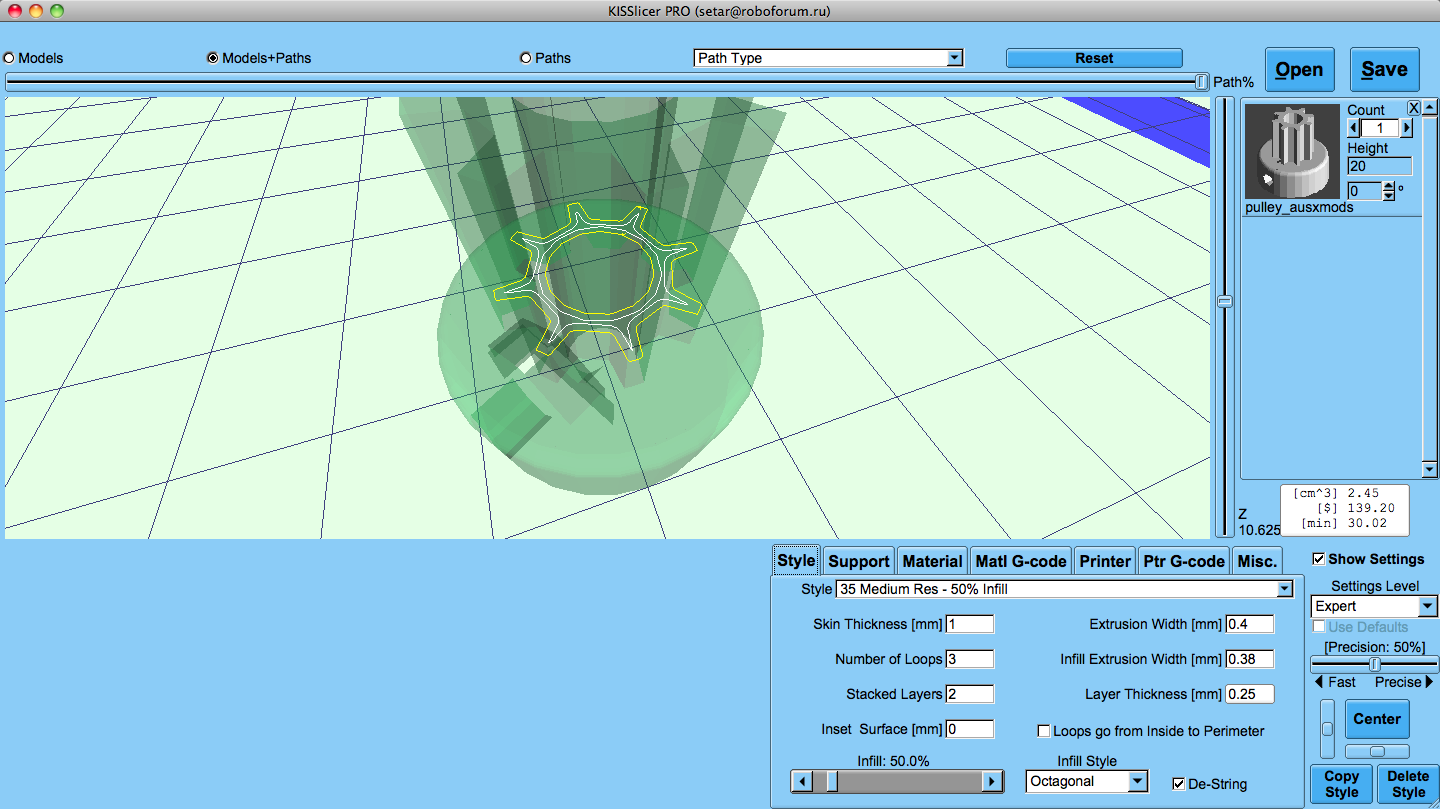
Task: Open the Path Type dropdown
Action: point(828,58)
